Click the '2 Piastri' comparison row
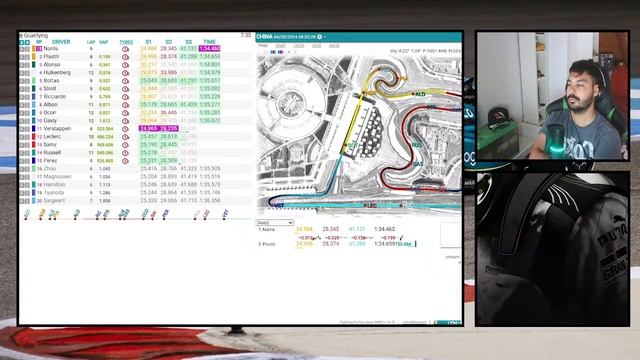This screenshot has height=360, width=640. (x=337, y=244)
